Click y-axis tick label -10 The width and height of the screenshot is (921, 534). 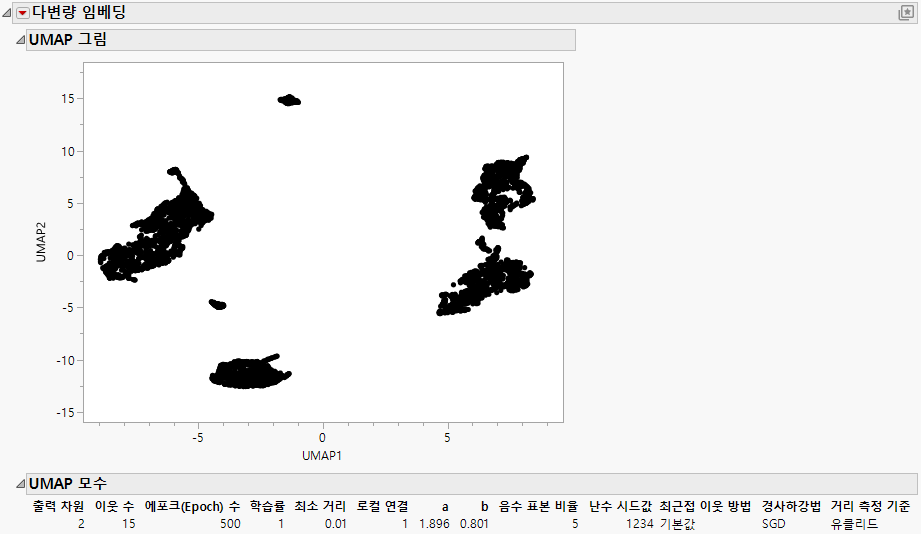[x=66, y=361]
